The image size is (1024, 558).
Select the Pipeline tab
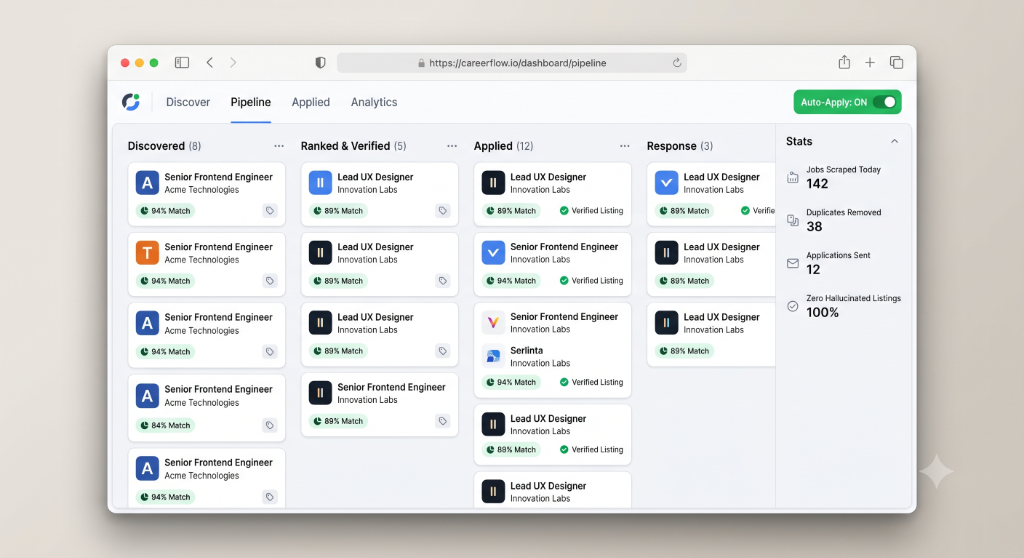pos(251,102)
